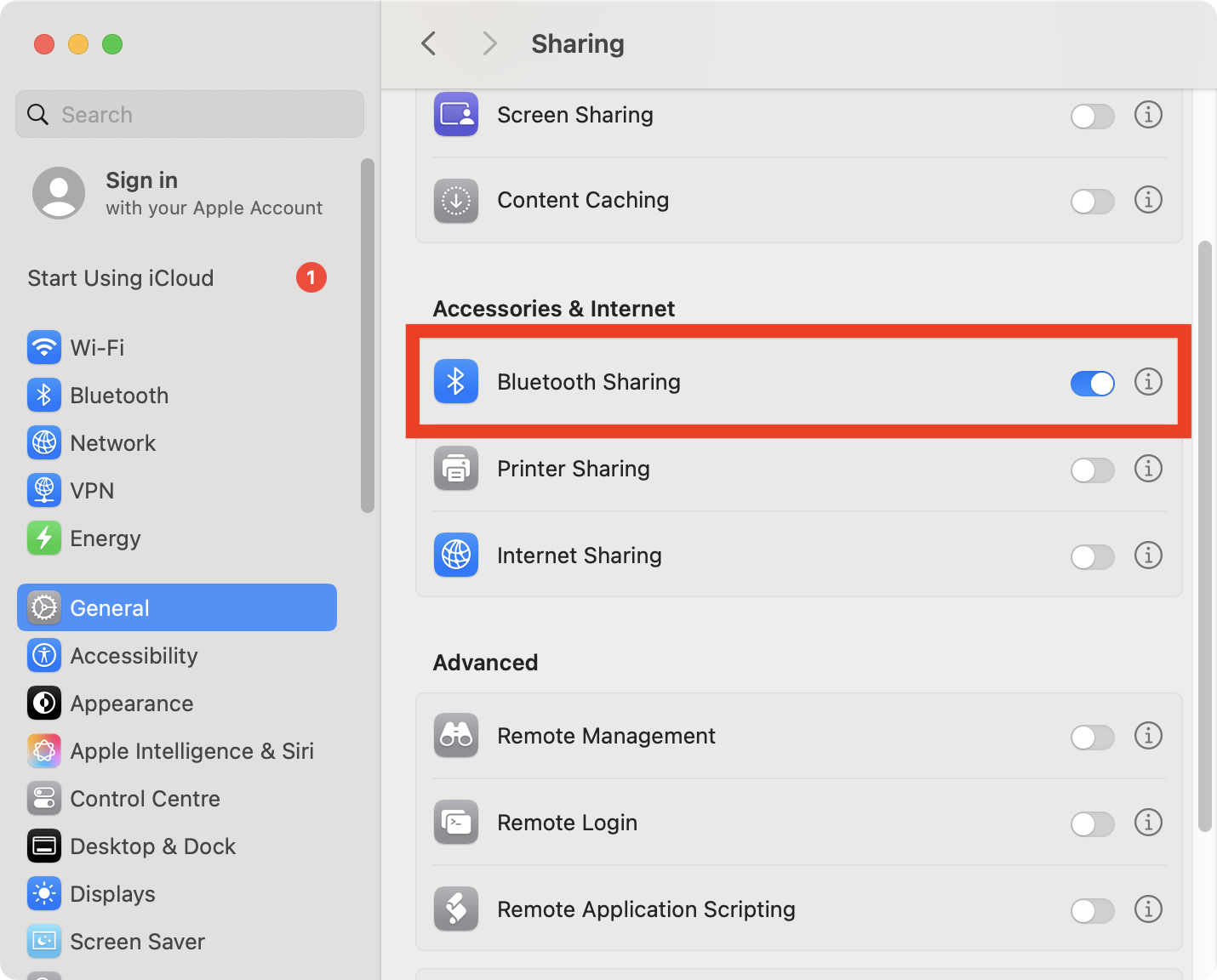Enable Internet Sharing

1092,556
